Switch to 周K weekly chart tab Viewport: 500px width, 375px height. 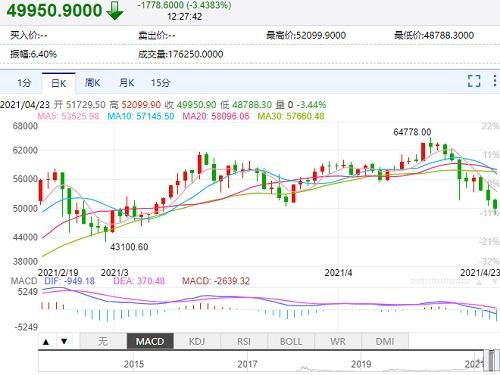point(93,83)
